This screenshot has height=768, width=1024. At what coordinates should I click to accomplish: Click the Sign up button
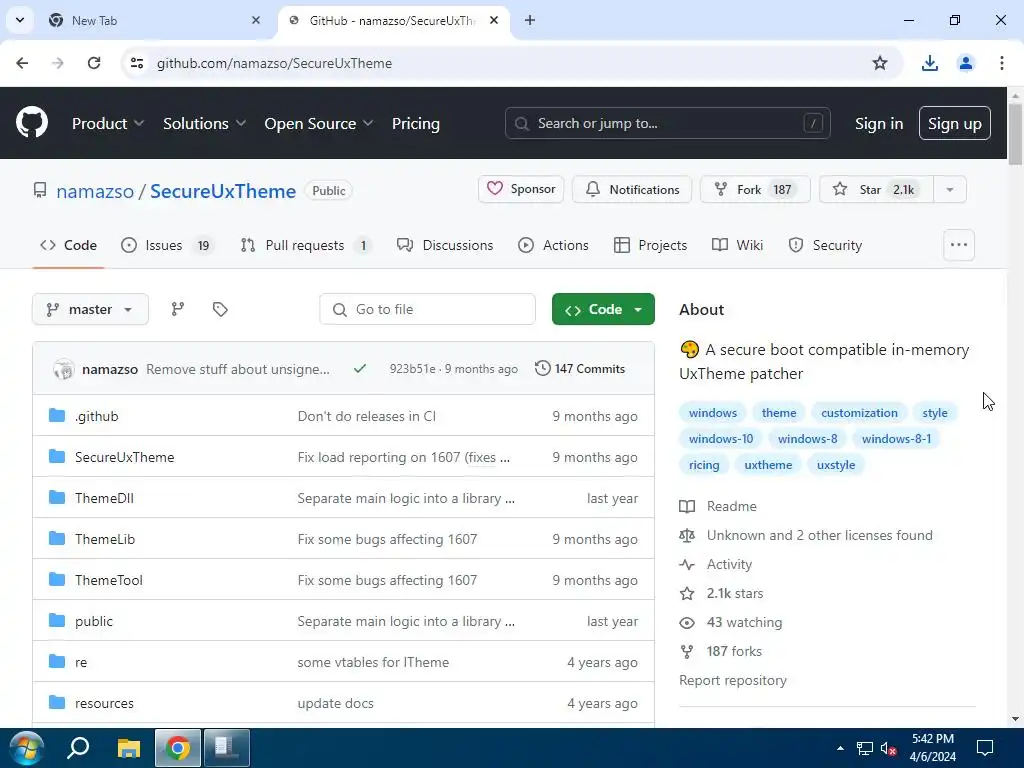tap(954, 123)
